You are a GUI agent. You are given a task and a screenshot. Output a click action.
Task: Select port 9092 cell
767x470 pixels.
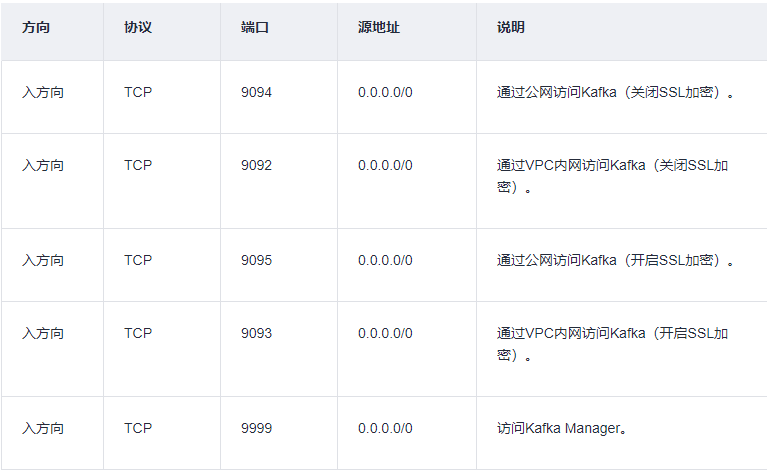tap(256, 165)
